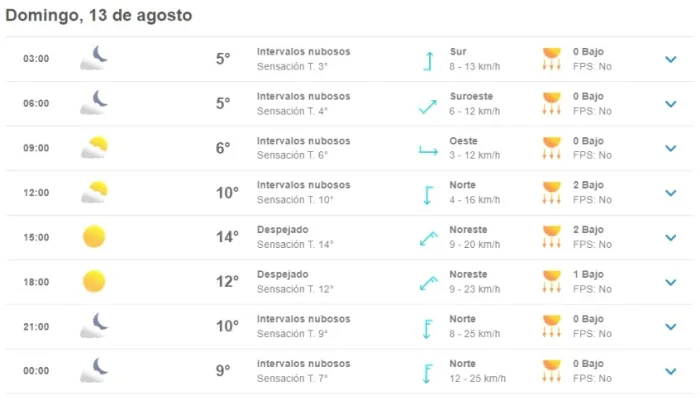Click the Suroeste wind arrow at 06:00
This screenshot has height=400, width=700.
(x=428, y=107)
